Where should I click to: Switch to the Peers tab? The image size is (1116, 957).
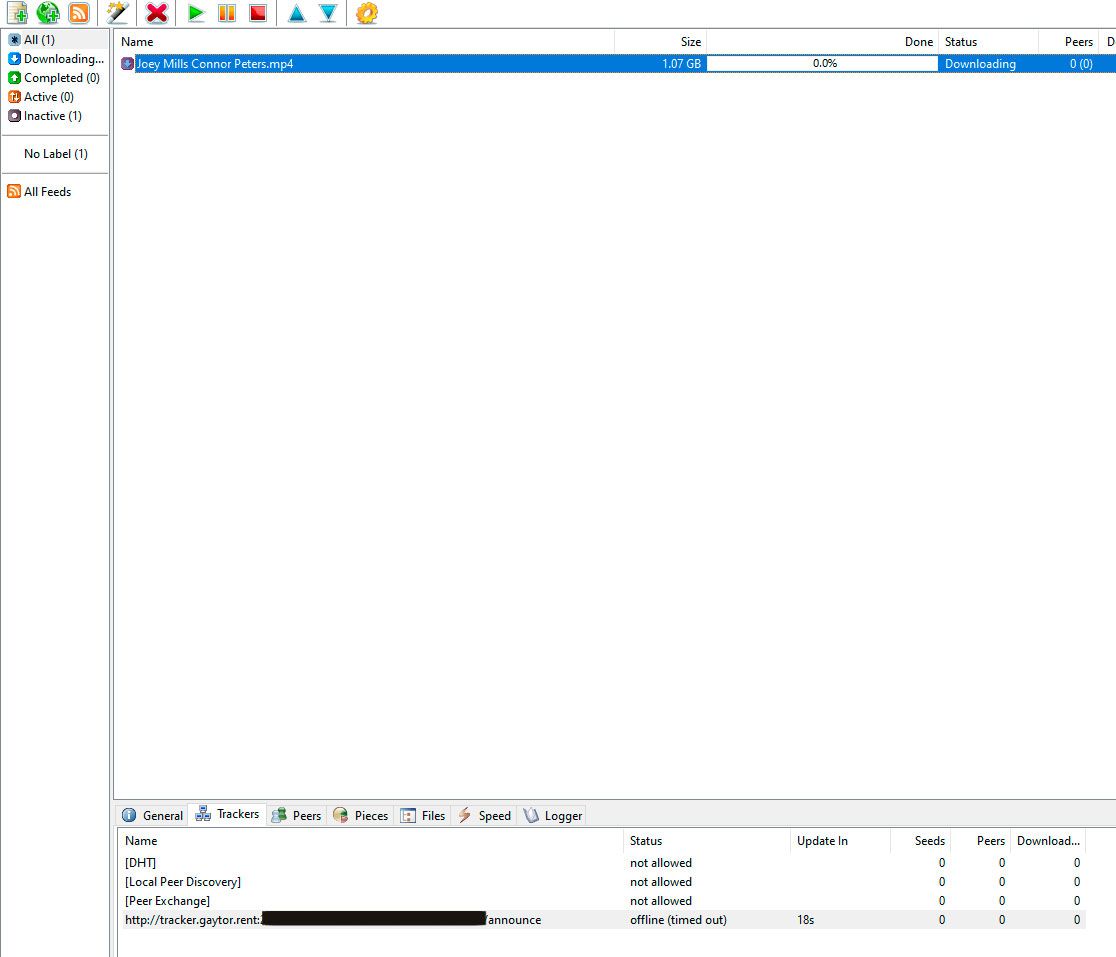click(x=297, y=815)
